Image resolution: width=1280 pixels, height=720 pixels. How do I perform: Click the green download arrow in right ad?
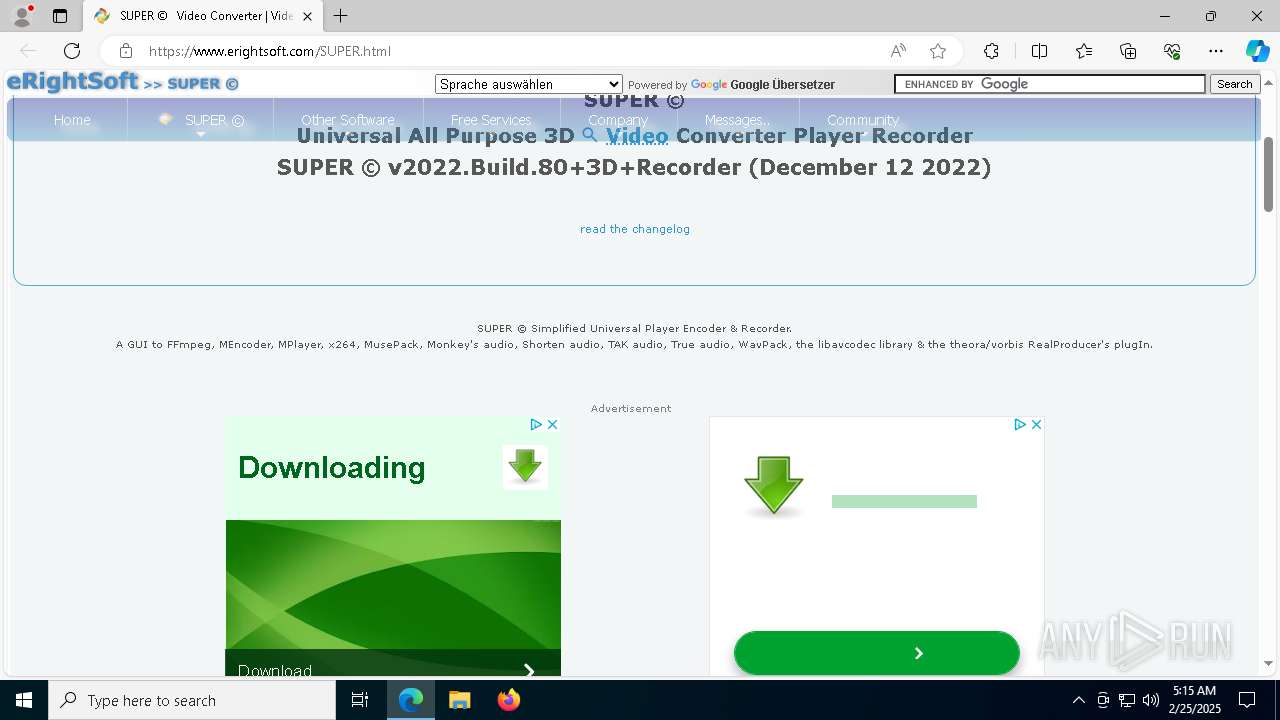point(774,486)
